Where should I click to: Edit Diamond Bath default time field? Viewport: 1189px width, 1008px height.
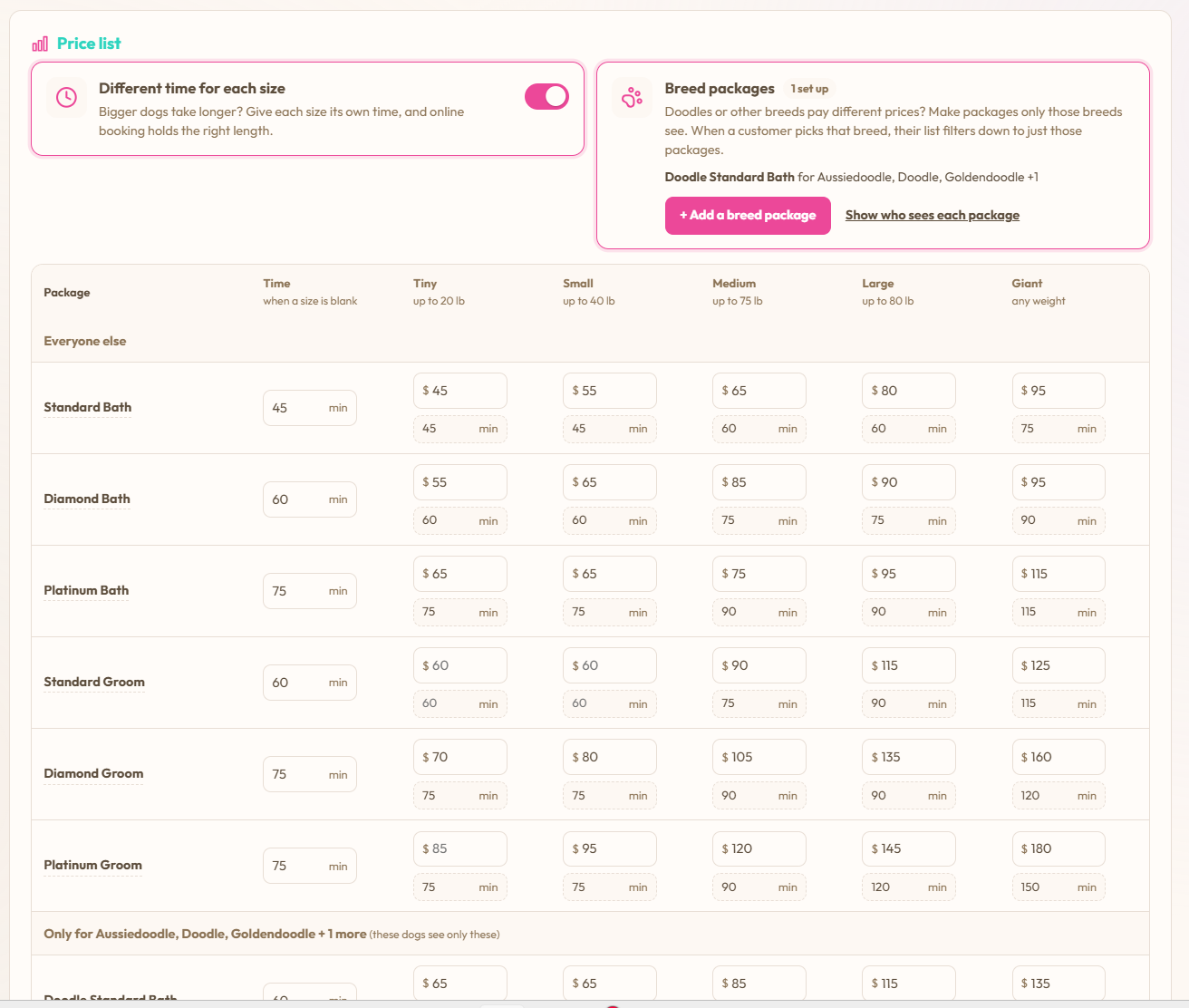[310, 499]
